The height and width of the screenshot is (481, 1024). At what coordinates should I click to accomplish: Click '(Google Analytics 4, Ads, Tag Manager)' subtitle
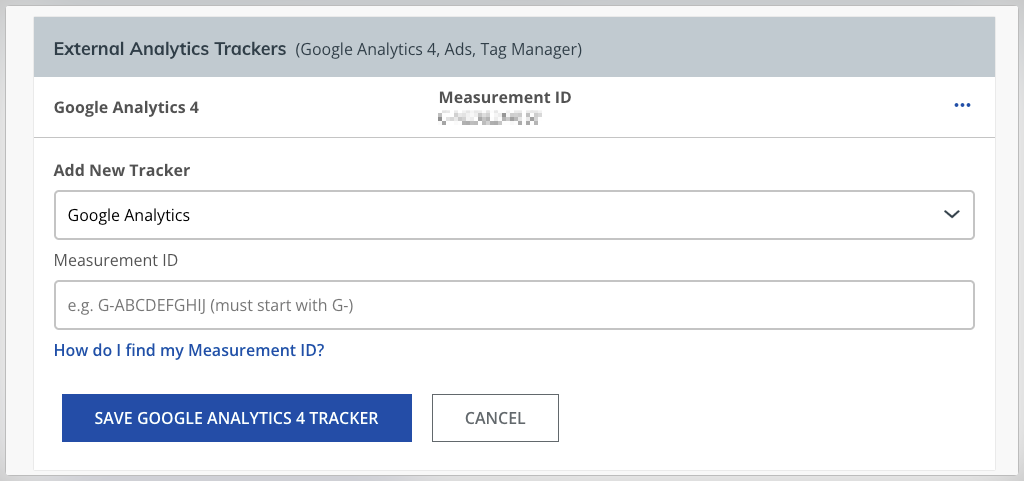click(438, 50)
